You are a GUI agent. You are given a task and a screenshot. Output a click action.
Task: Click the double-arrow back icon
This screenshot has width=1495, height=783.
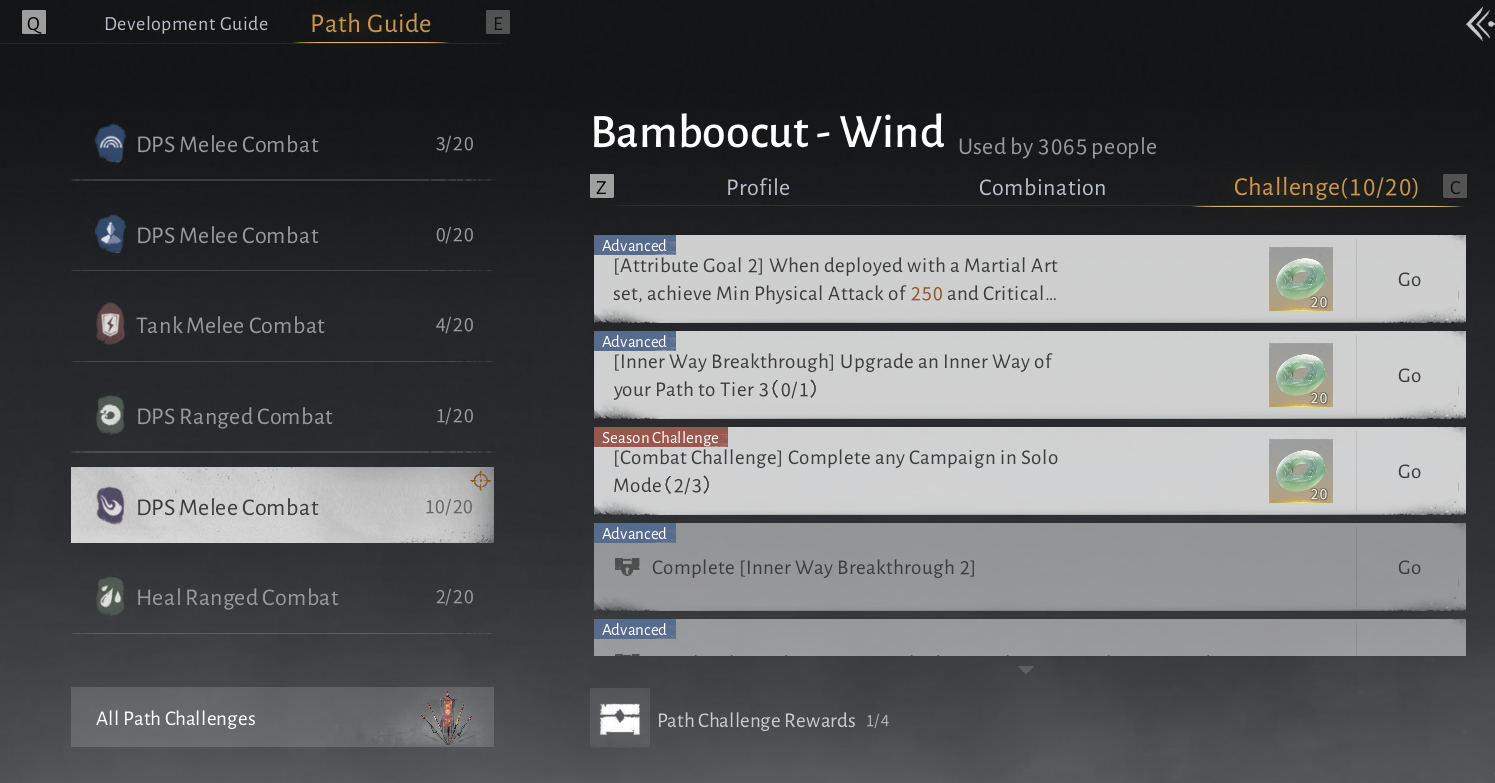[x=1479, y=24]
